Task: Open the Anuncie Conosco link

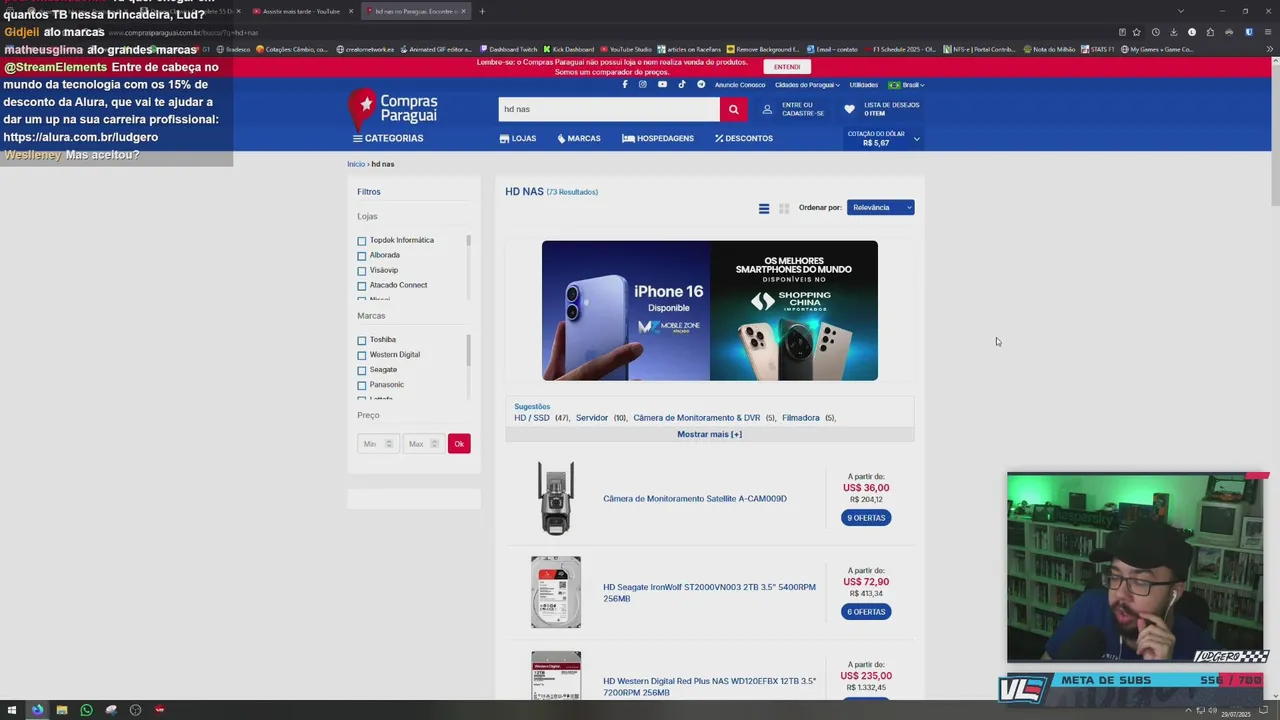Action: (x=740, y=85)
